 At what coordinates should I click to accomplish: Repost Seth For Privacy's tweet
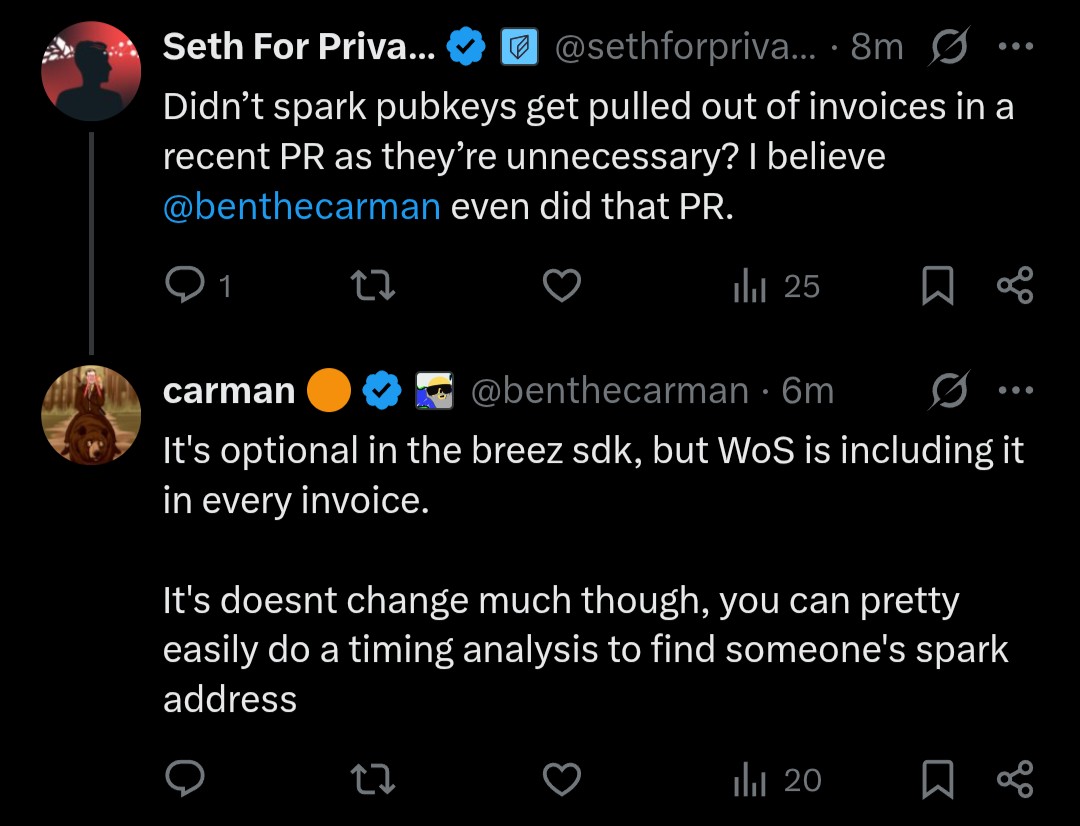376,287
